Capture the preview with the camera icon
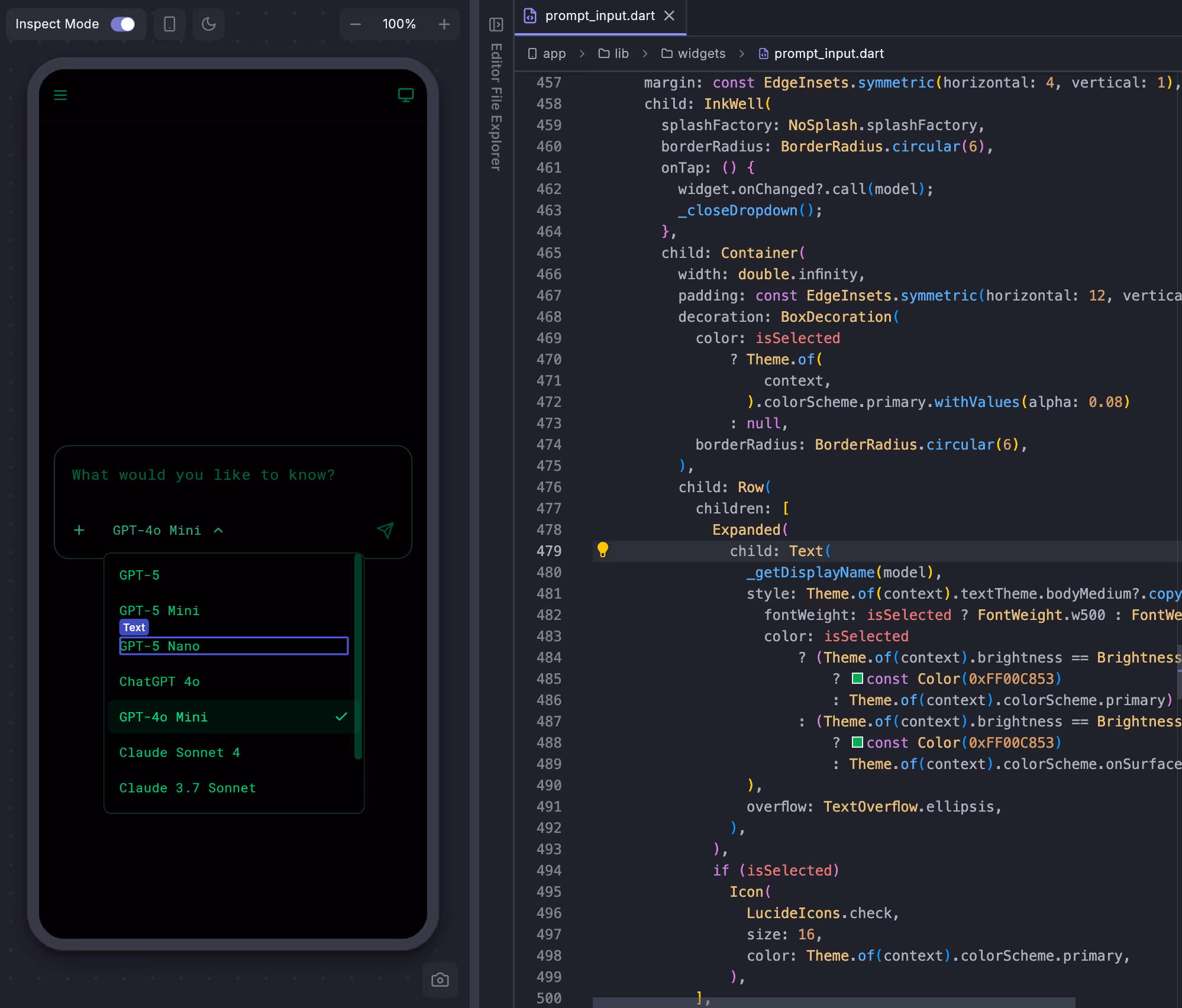This screenshot has width=1182, height=1008. (440, 980)
